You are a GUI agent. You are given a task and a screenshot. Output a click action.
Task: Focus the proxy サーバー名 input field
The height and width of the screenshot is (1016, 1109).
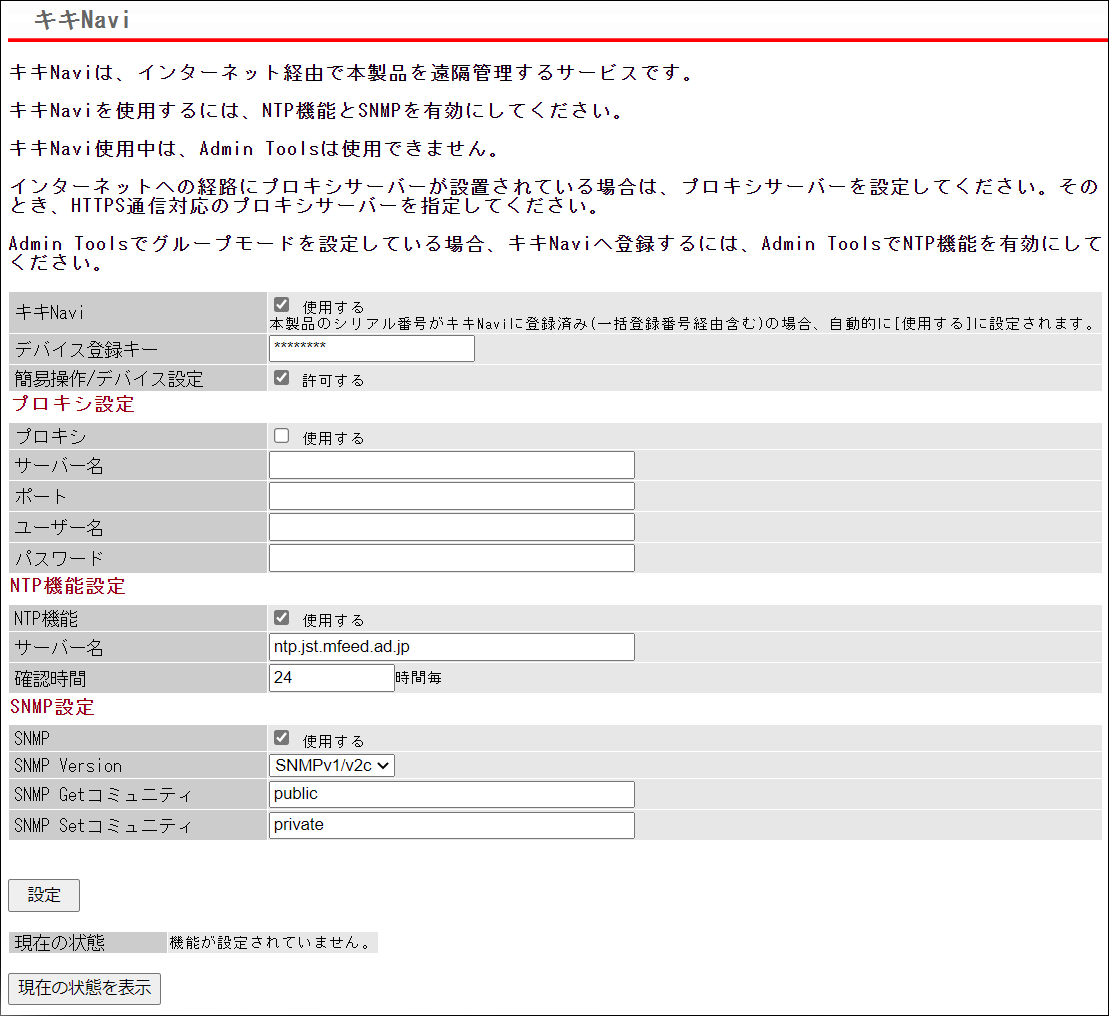(x=451, y=465)
